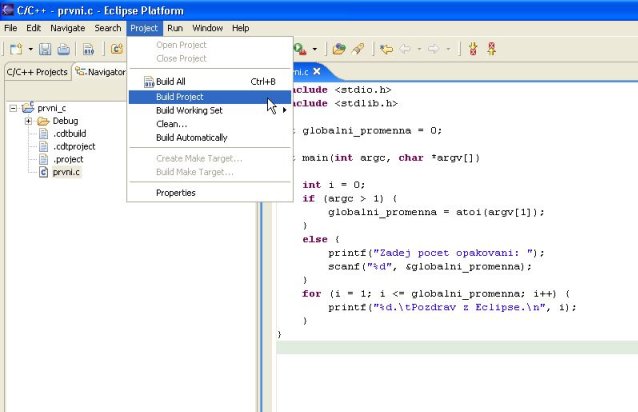The height and width of the screenshot is (412, 638).
Task: Click the <stdio.h> include text
Action: [363, 90]
